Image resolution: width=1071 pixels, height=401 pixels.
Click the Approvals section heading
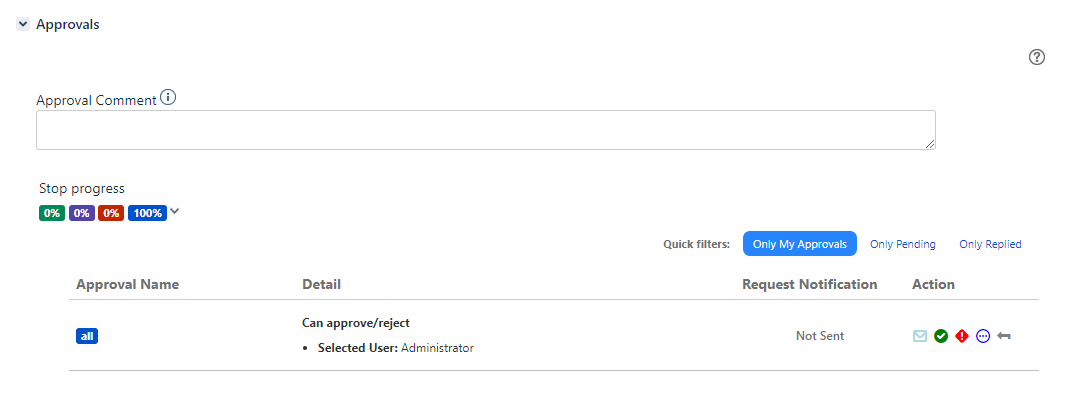(68, 25)
